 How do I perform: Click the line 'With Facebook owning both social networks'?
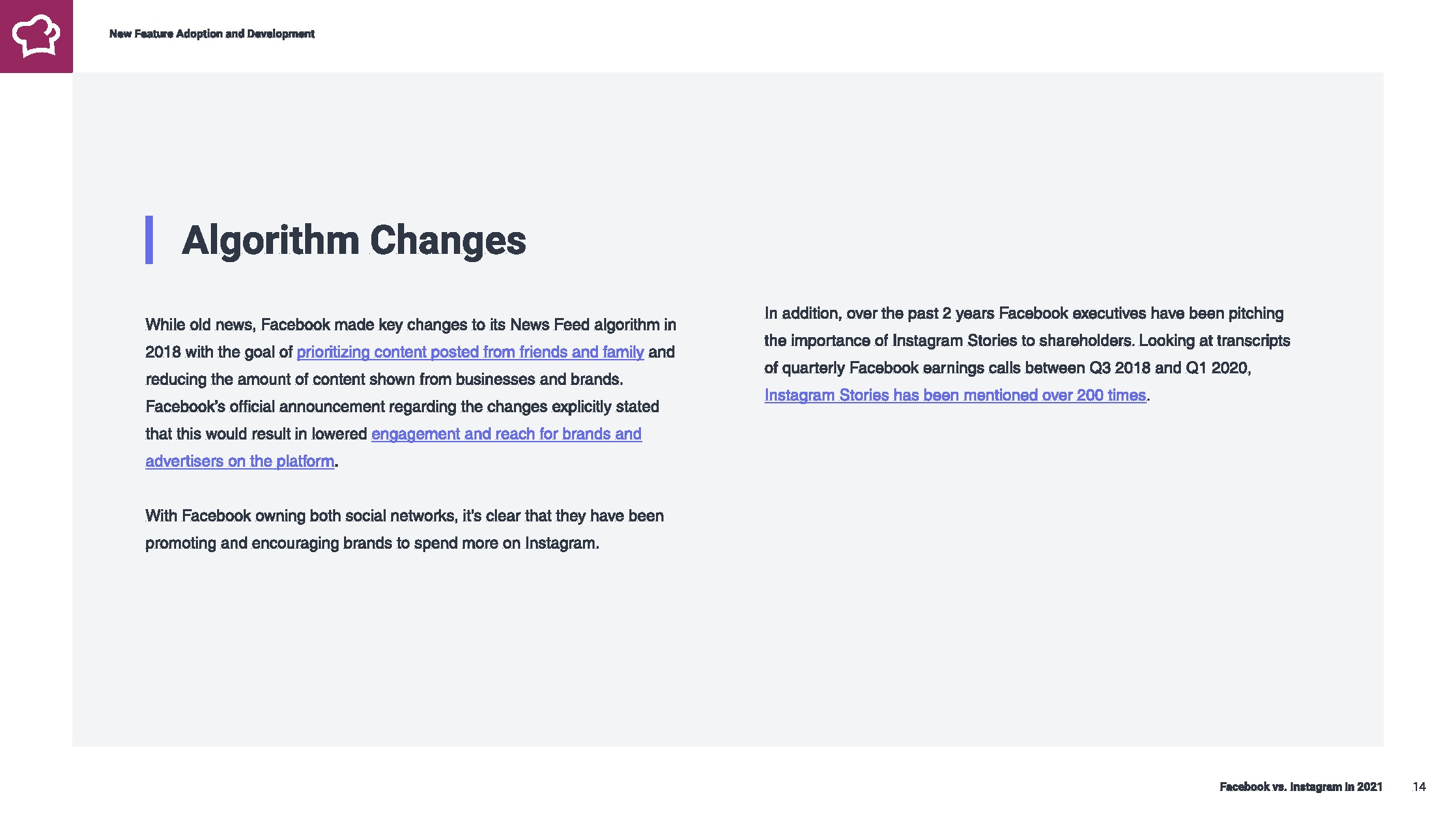[x=405, y=516]
